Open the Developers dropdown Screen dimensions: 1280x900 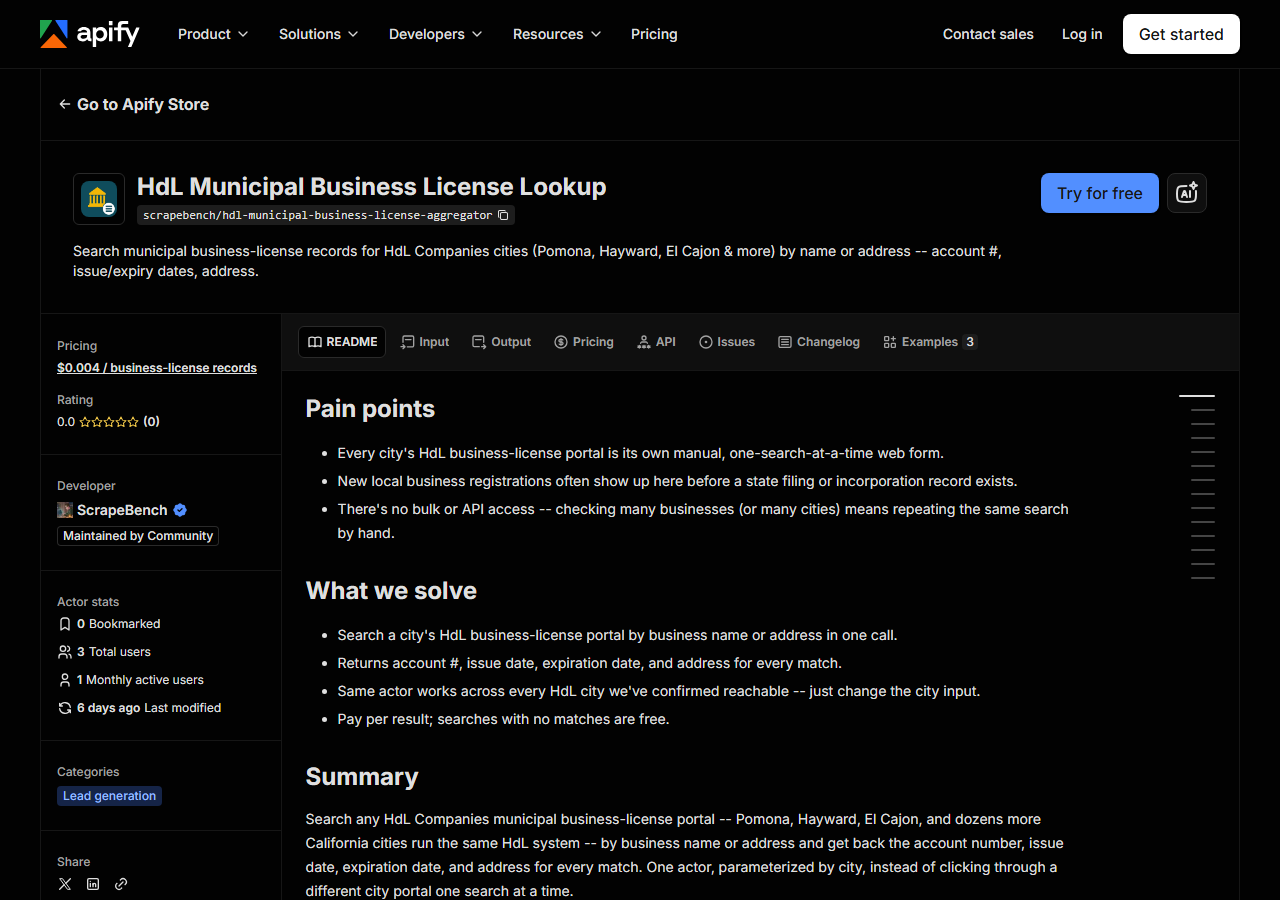click(435, 34)
